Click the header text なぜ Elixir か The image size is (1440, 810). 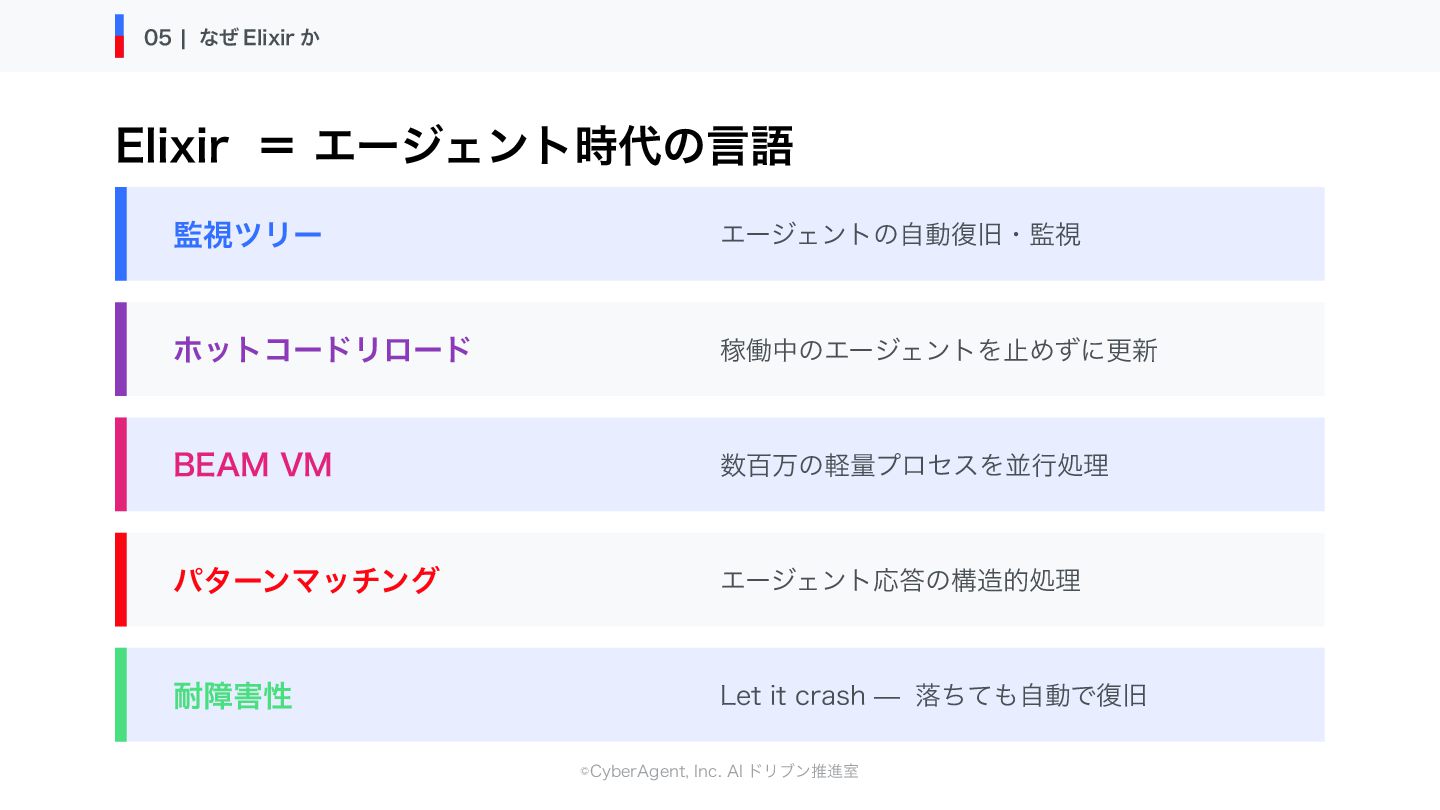point(260,38)
